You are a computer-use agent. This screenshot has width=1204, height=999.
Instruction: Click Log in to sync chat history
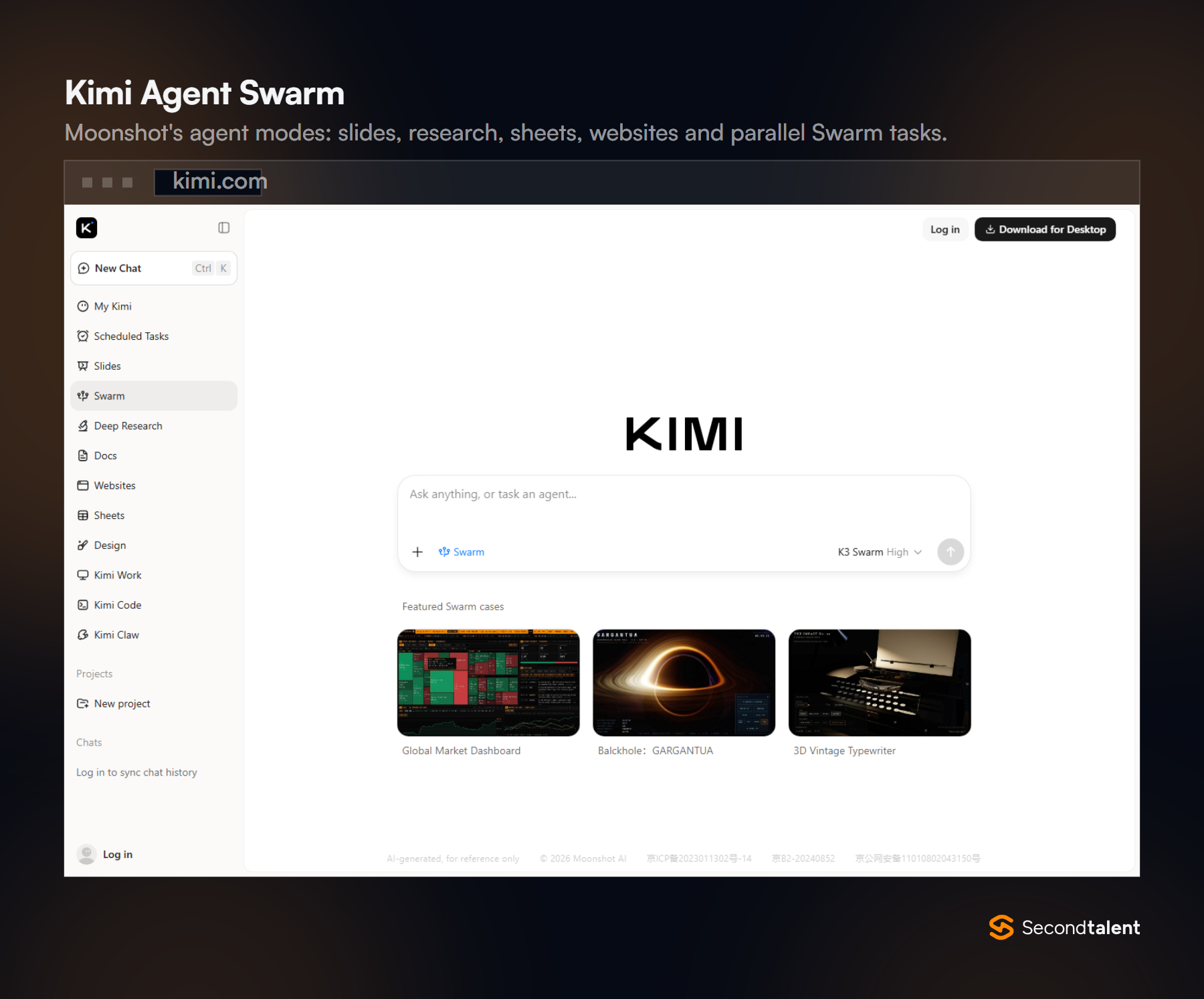point(136,772)
